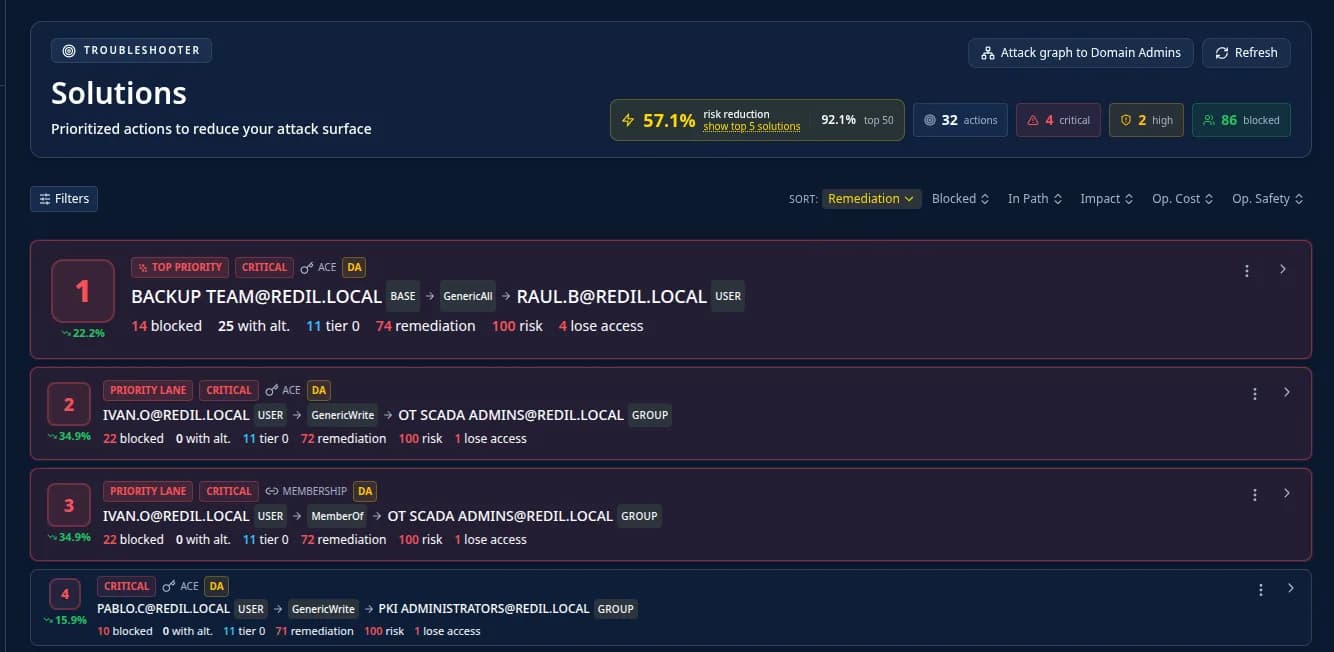This screenshot has width=1334, height=652.
Task: Select the rank 1 priority number badge
Action: [83, 291]
